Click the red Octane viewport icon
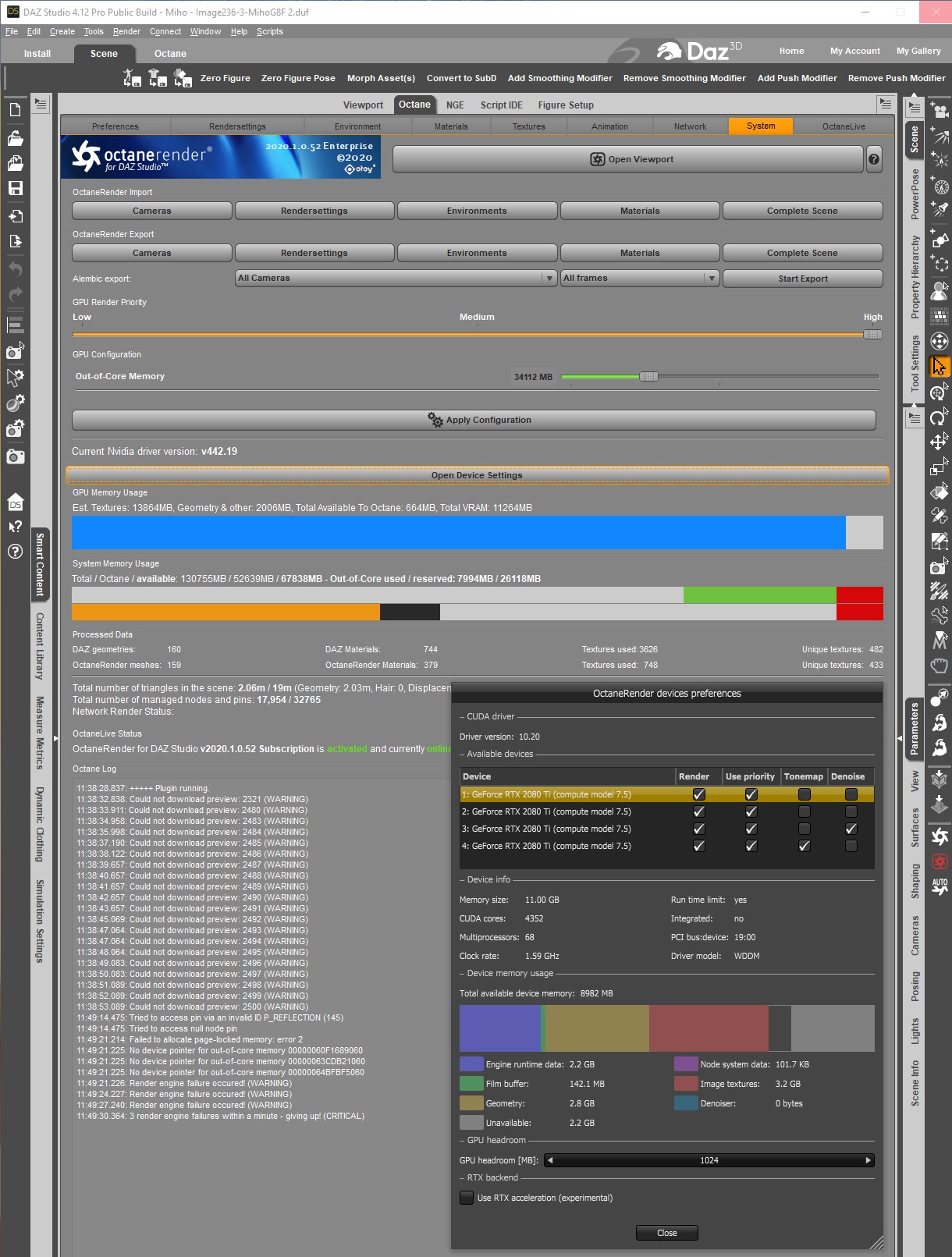 point(940,861)
